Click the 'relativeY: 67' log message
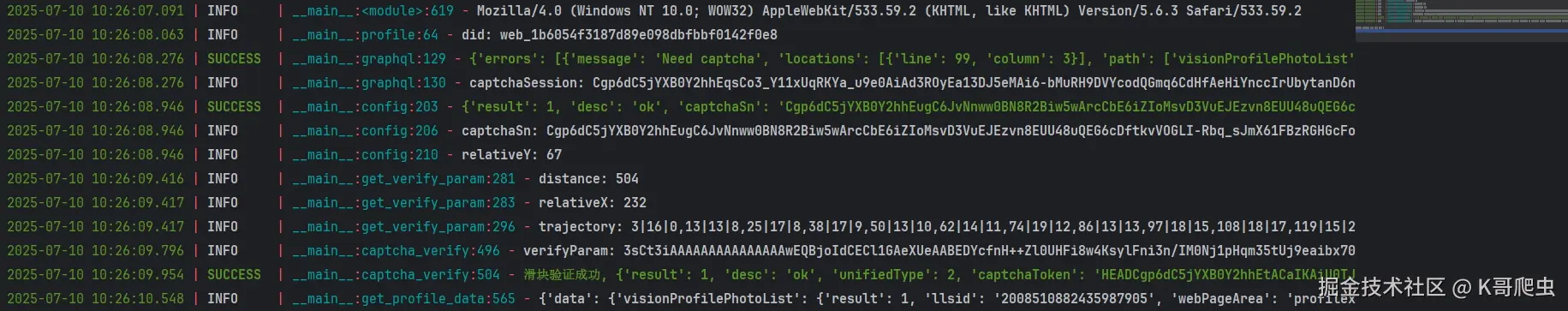Image resolution: width=1568 pixels, height=311 pixels. 511,155
